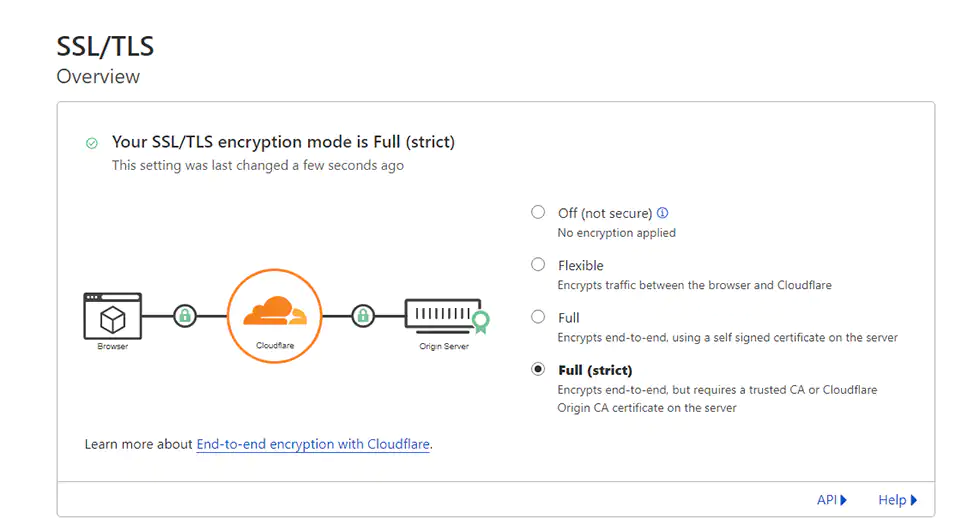Expand the API section

[832, 500]
